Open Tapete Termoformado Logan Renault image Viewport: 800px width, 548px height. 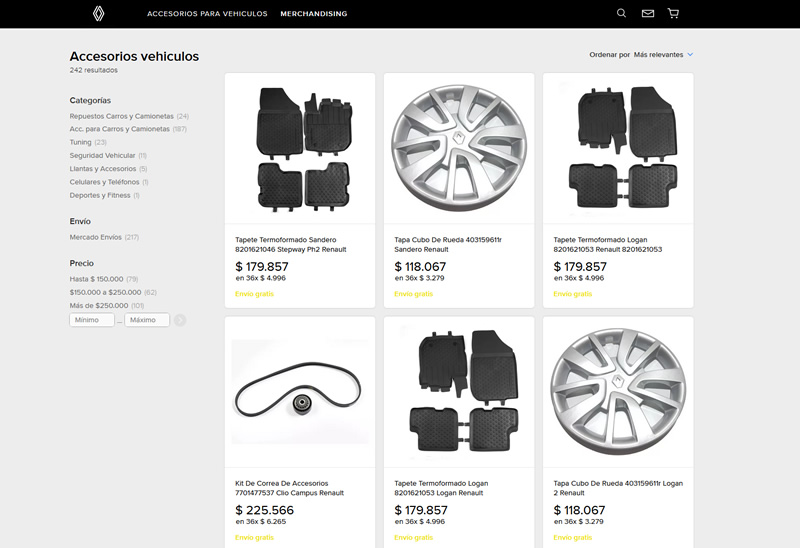coord(459,392)
